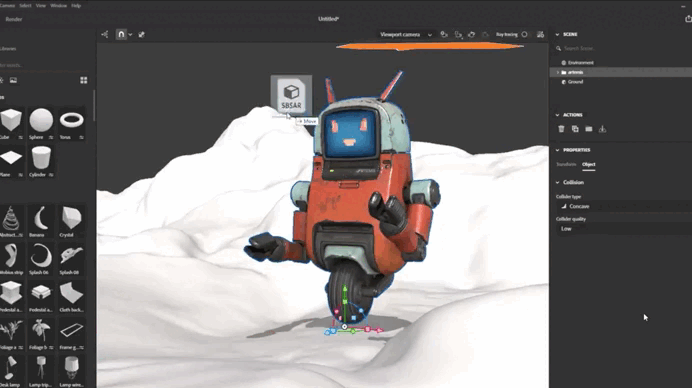Select the Sphere primitive from assets
Screen dimensions: 692x388
coord(41,124)
